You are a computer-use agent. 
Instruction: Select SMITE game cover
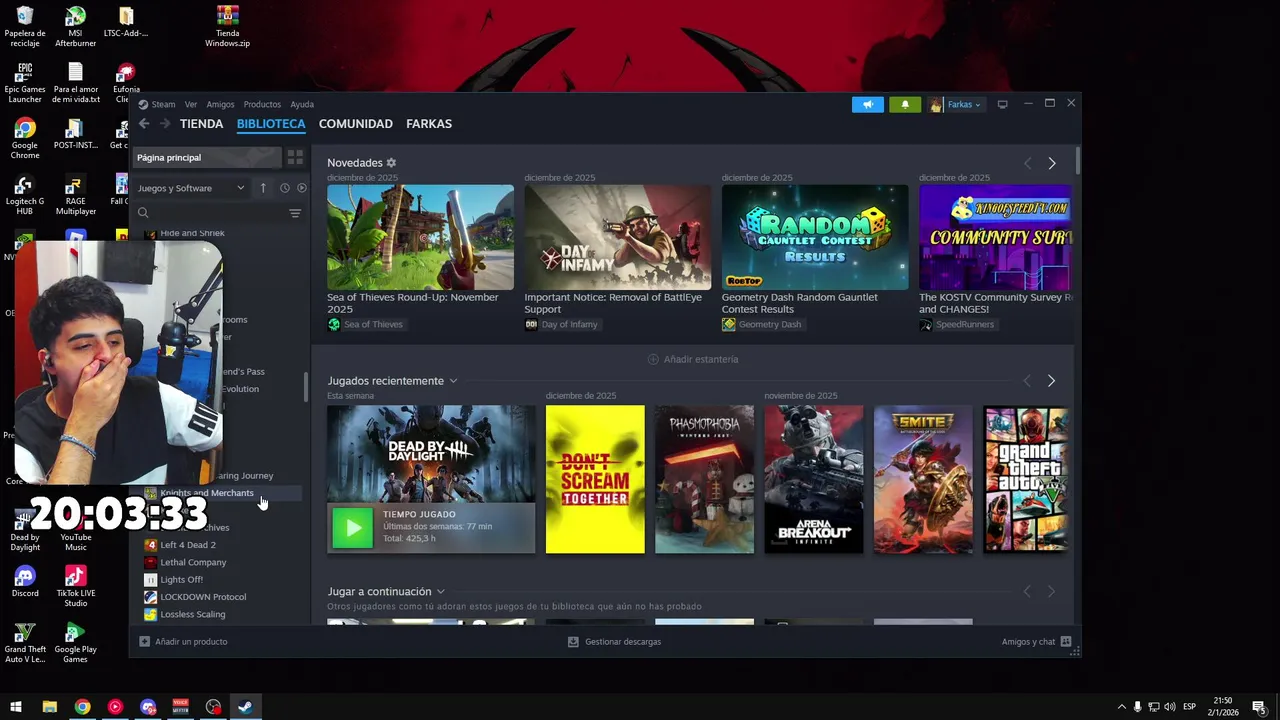tap(923, 479)
